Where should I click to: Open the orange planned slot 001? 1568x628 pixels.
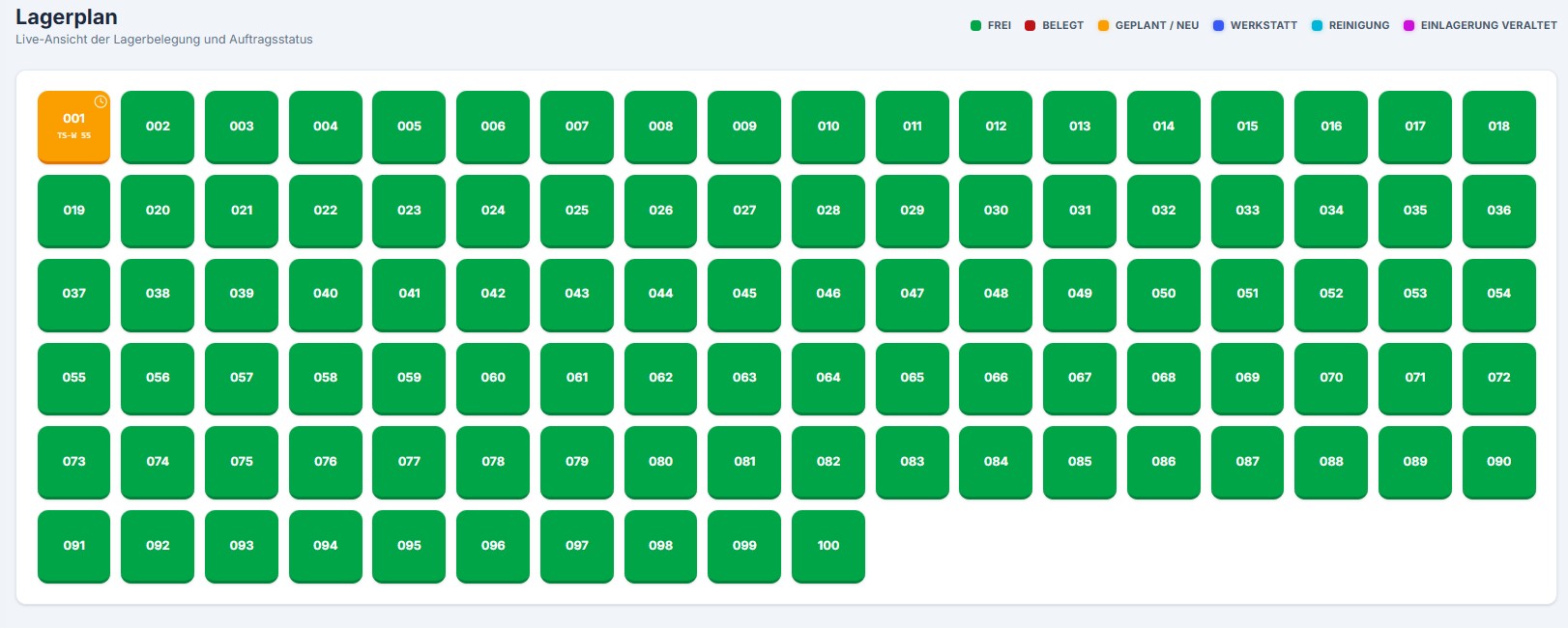(x=73, y=127)
